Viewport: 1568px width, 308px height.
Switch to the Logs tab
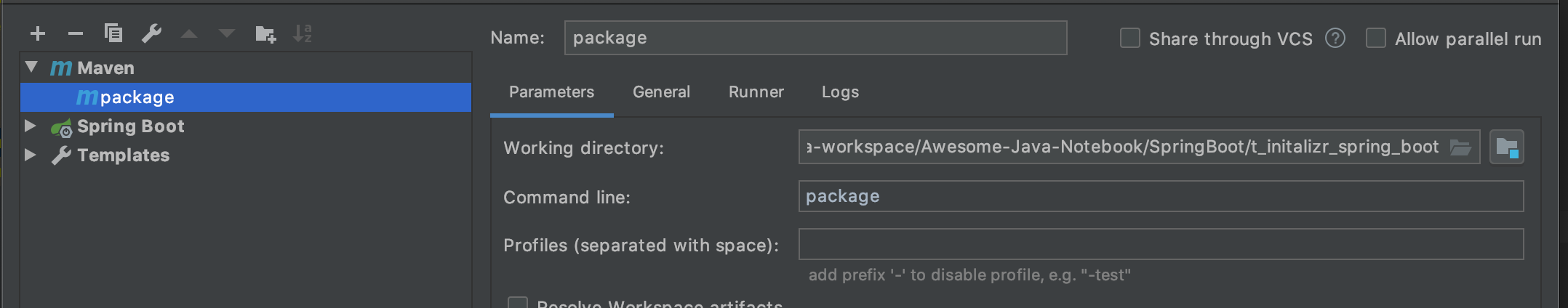(840, 92)
